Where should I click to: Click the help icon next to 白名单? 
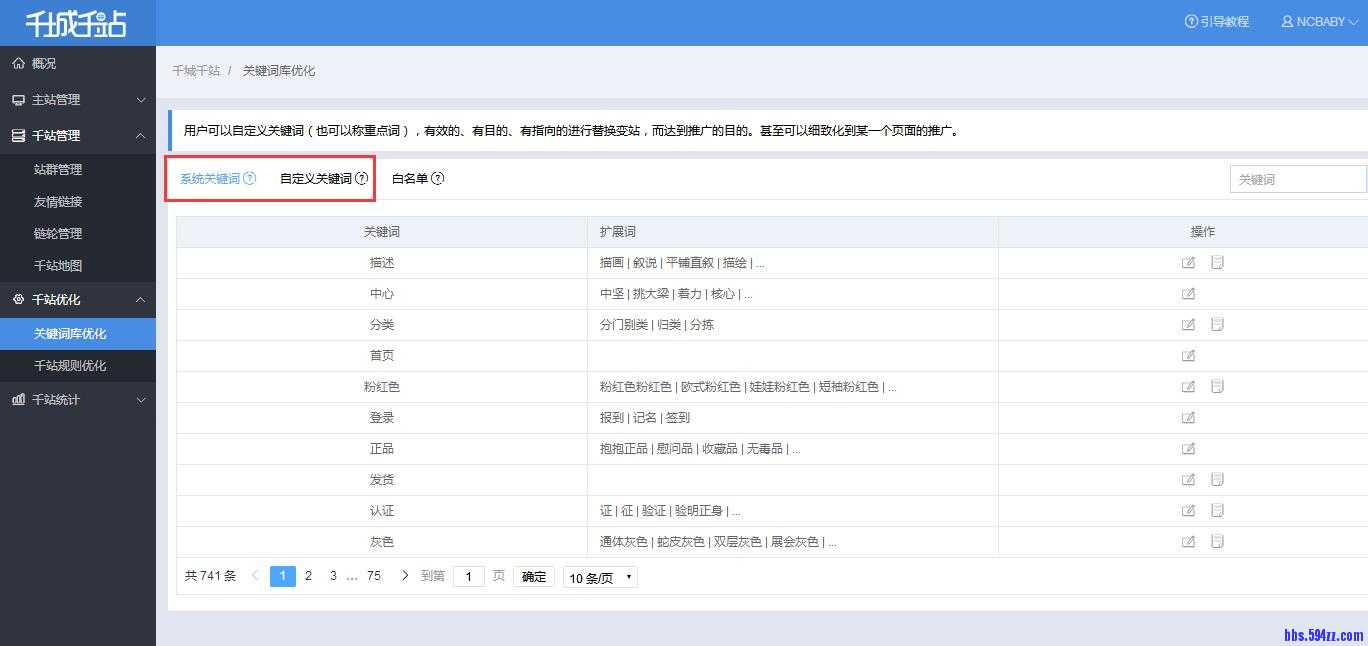(437, 178)
